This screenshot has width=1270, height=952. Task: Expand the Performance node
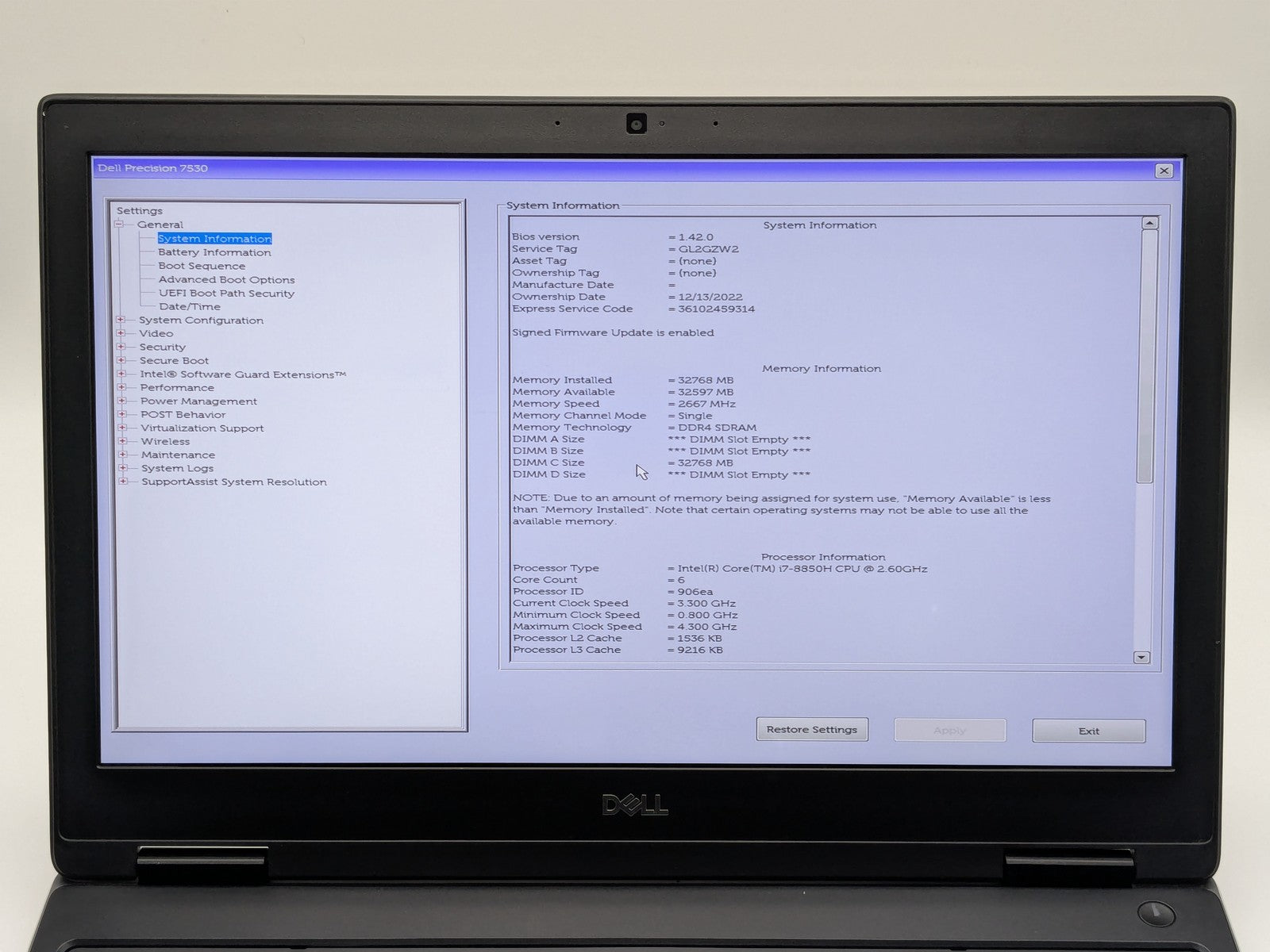pos(121,387)
